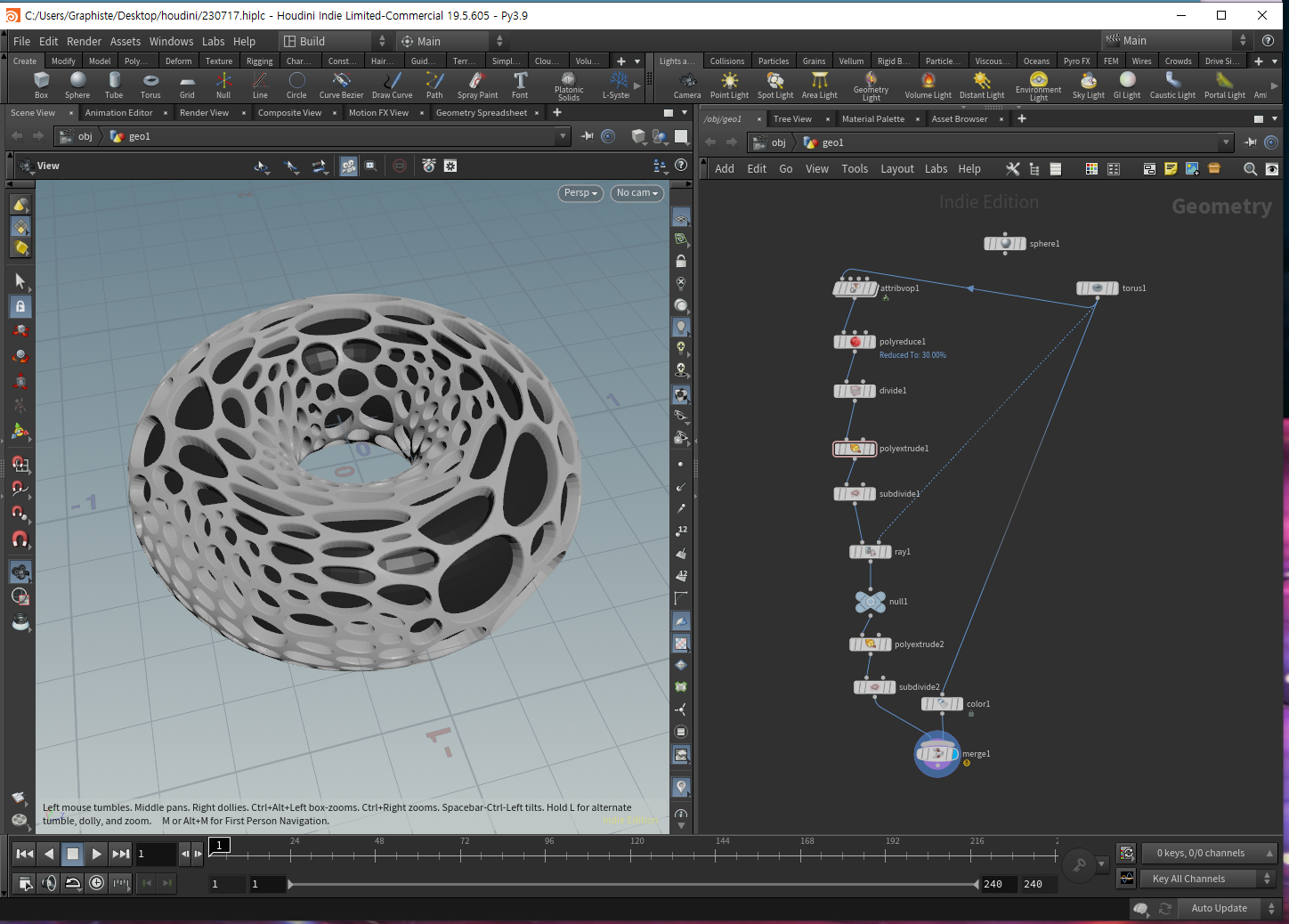Choose the Curve Bezier tool
The width and height of the screenshot is (1289, 924).
point(341,85)
